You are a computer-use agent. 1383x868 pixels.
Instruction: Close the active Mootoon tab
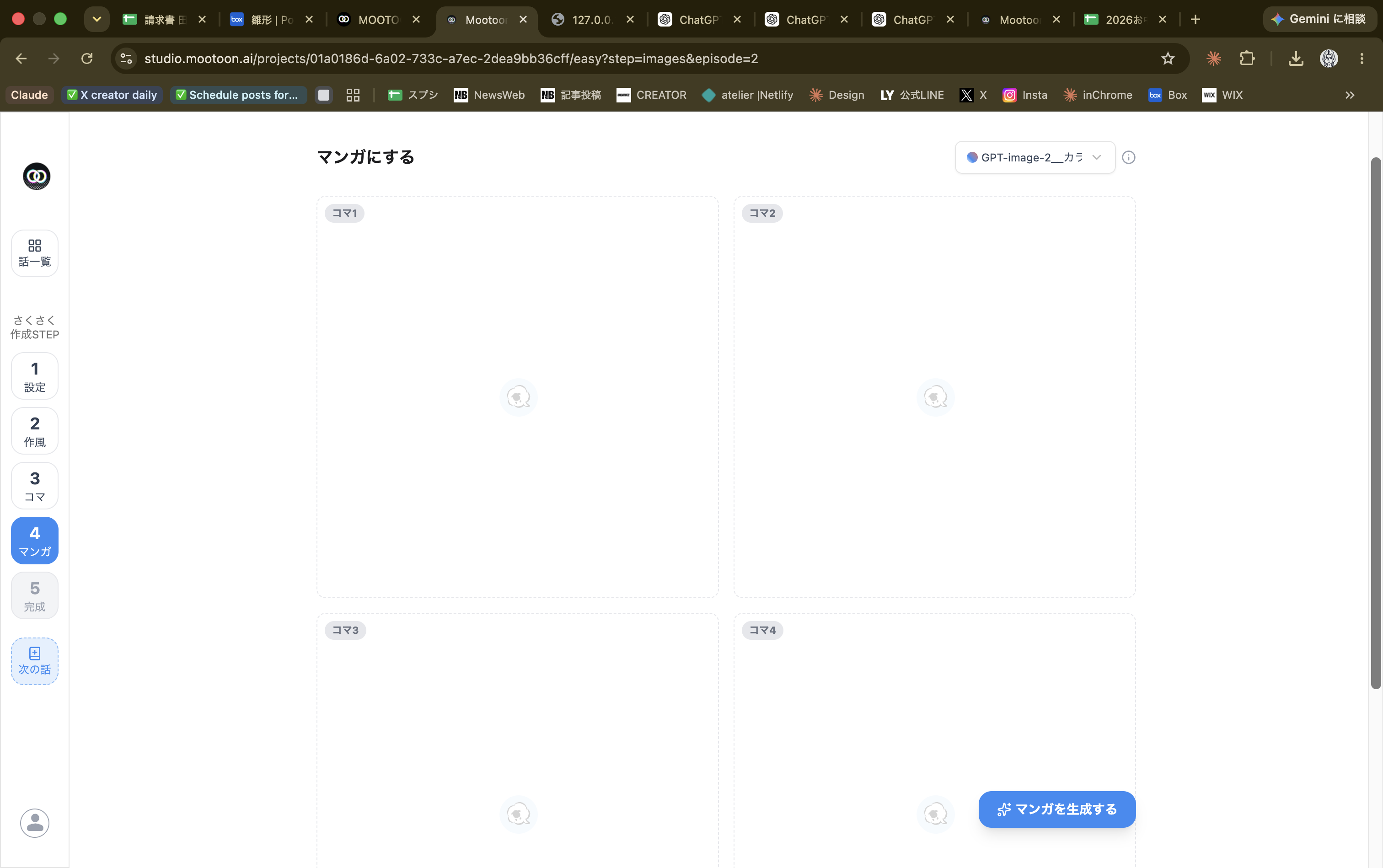coord(523,20)
